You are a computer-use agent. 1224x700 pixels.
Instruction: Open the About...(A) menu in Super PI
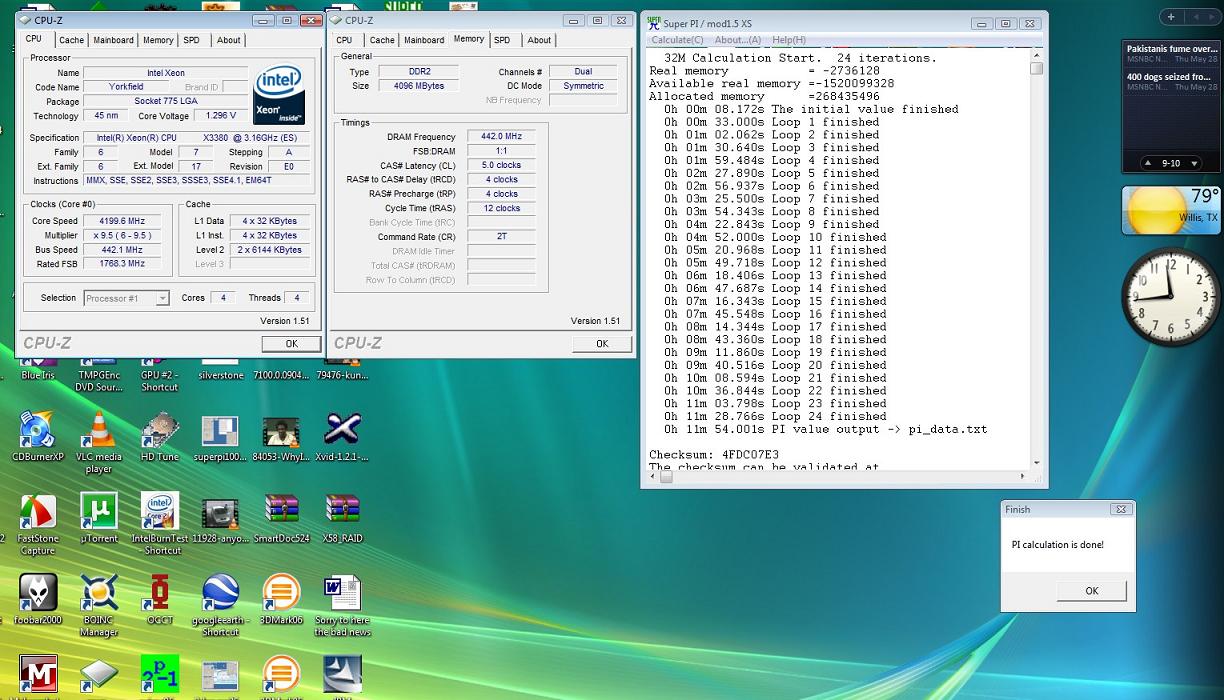pos(738,40)
